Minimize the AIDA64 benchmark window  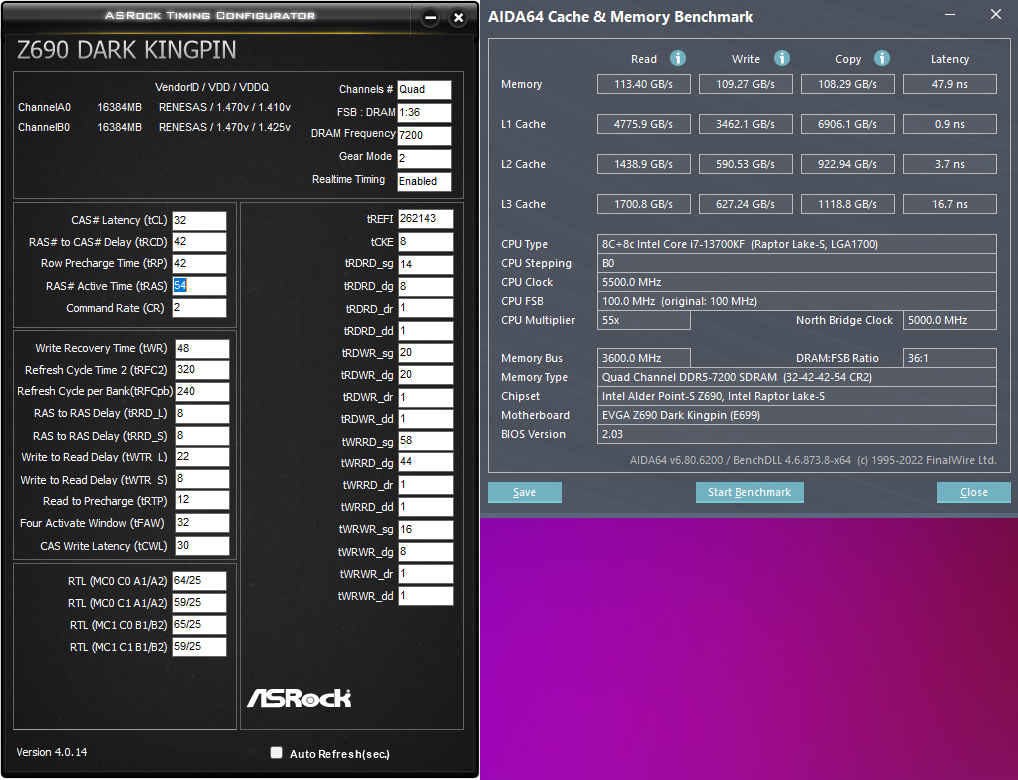(x=949, y=14)
